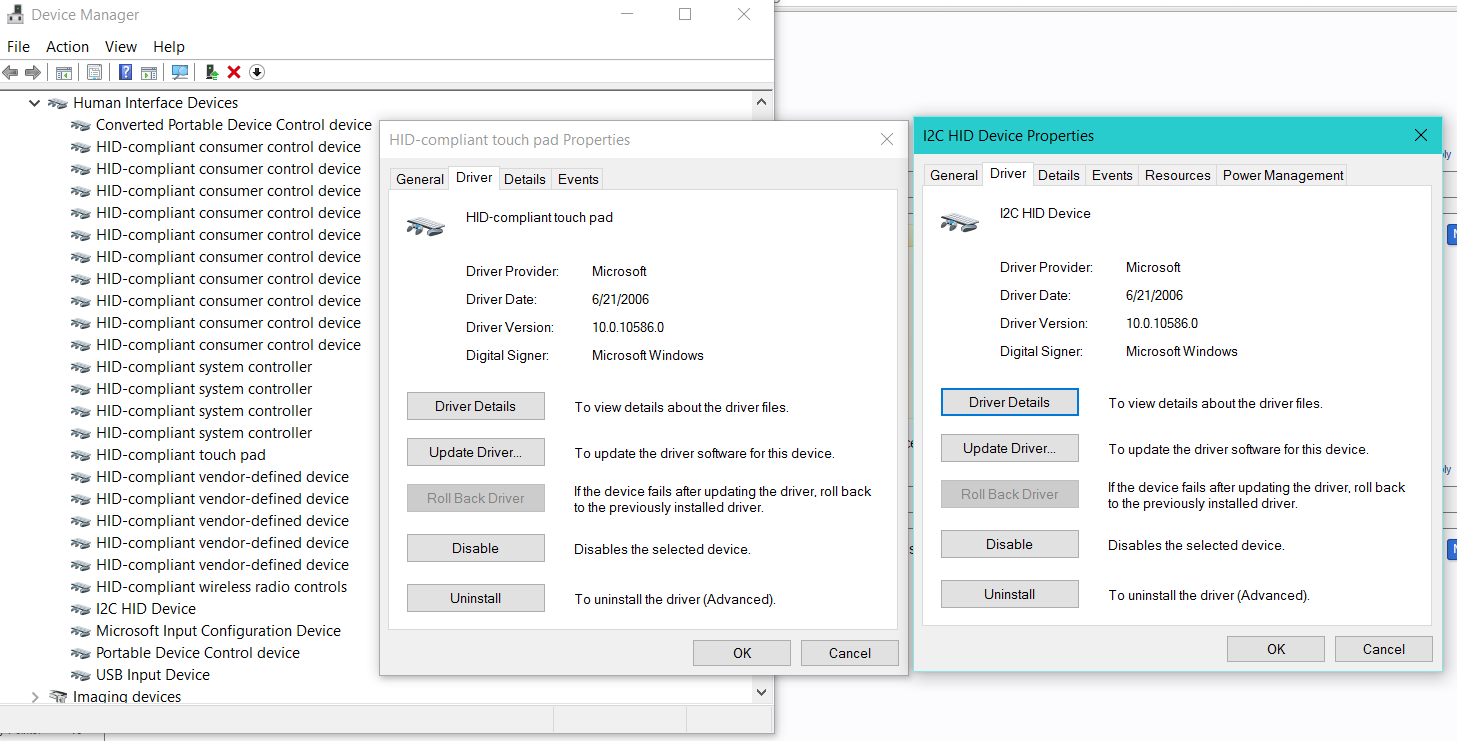Select the USB Input Device tree entry
The height and width of the screenshot is (741, 1457).
pos(152,675)
